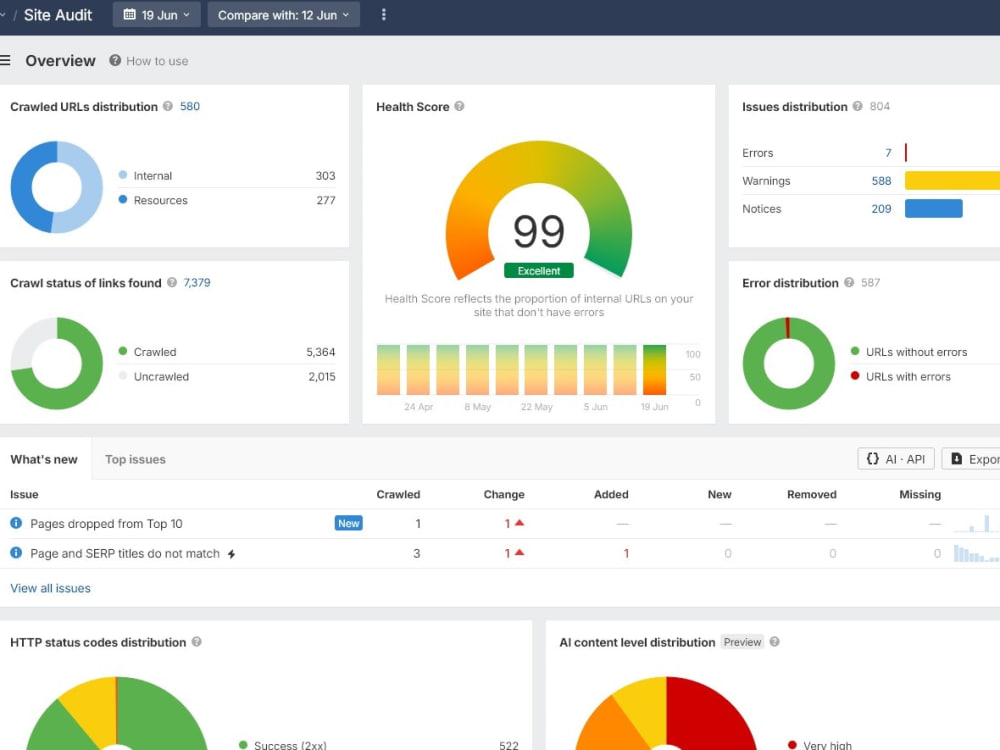This screenshot has width=1000, height=750.
Task: Click help icon next to Crawl status of links found
Action: (172, 283)
